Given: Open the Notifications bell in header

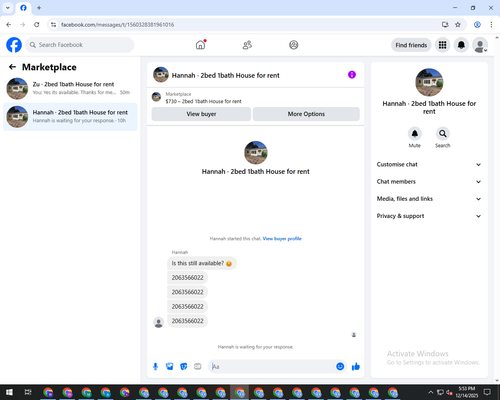Looking at the screenshot, I should tap(461, 45).
